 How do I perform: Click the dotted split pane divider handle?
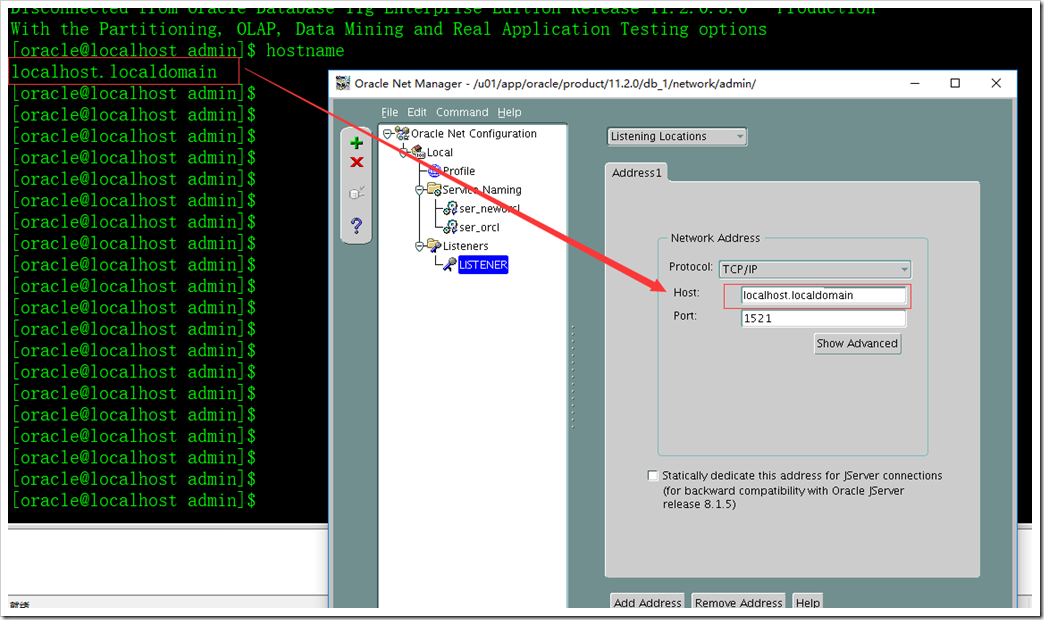tap(572, 377)
